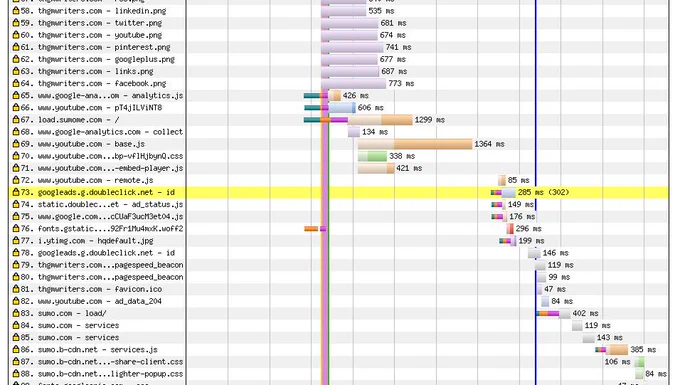Open request 61 thgwriters.com - pinterest.png
This screenshot has height=385, width=680.
pos(95,47)
